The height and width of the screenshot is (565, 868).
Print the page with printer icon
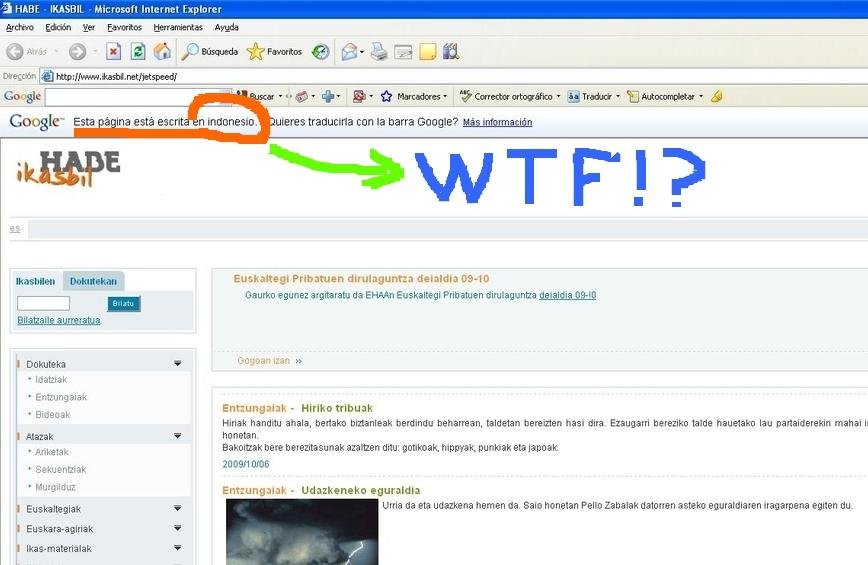(379, 51)
